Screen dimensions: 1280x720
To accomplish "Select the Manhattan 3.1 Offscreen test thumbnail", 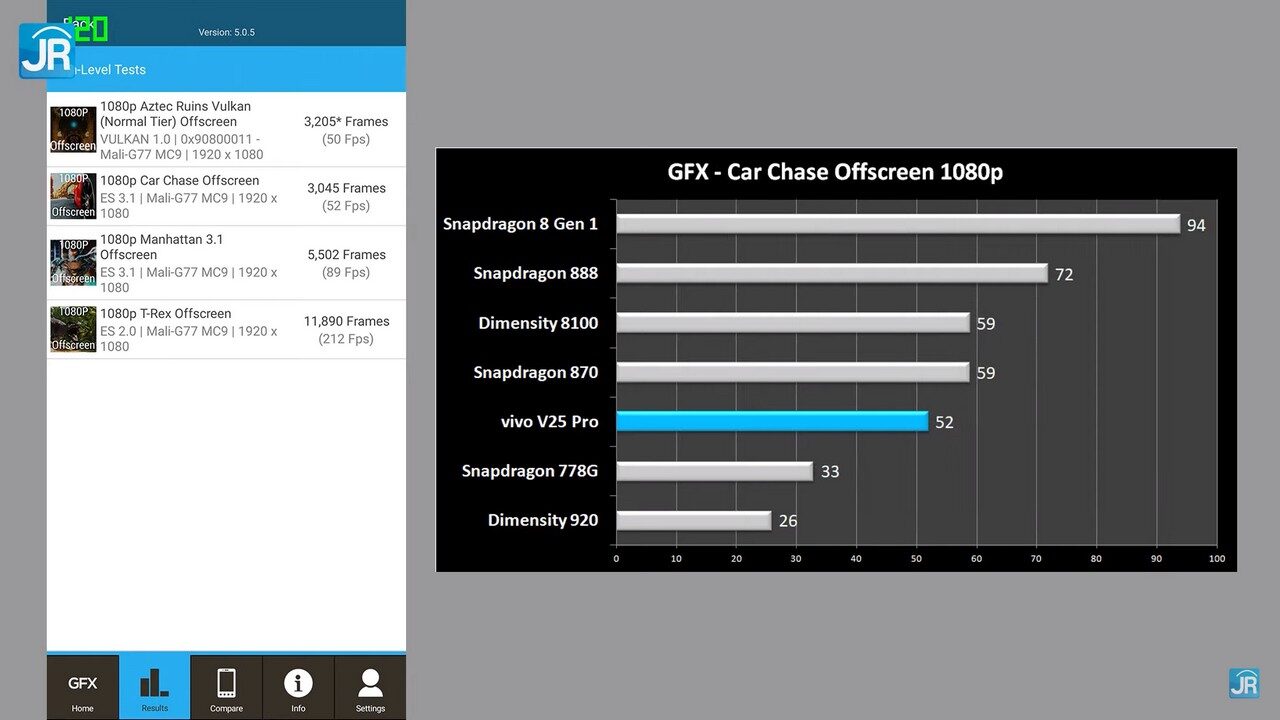I will pos(73,263).
